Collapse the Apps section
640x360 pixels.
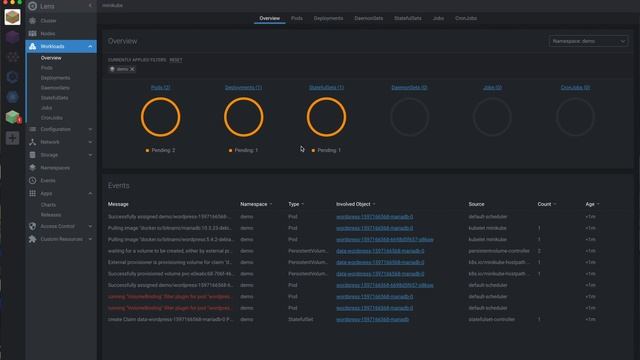coord(61,193)
